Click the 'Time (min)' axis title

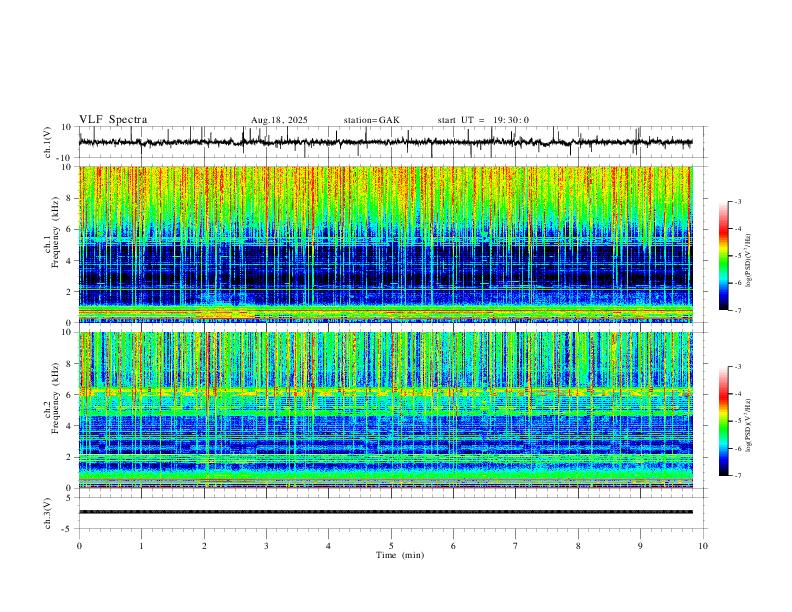click(x=400, y=555)
